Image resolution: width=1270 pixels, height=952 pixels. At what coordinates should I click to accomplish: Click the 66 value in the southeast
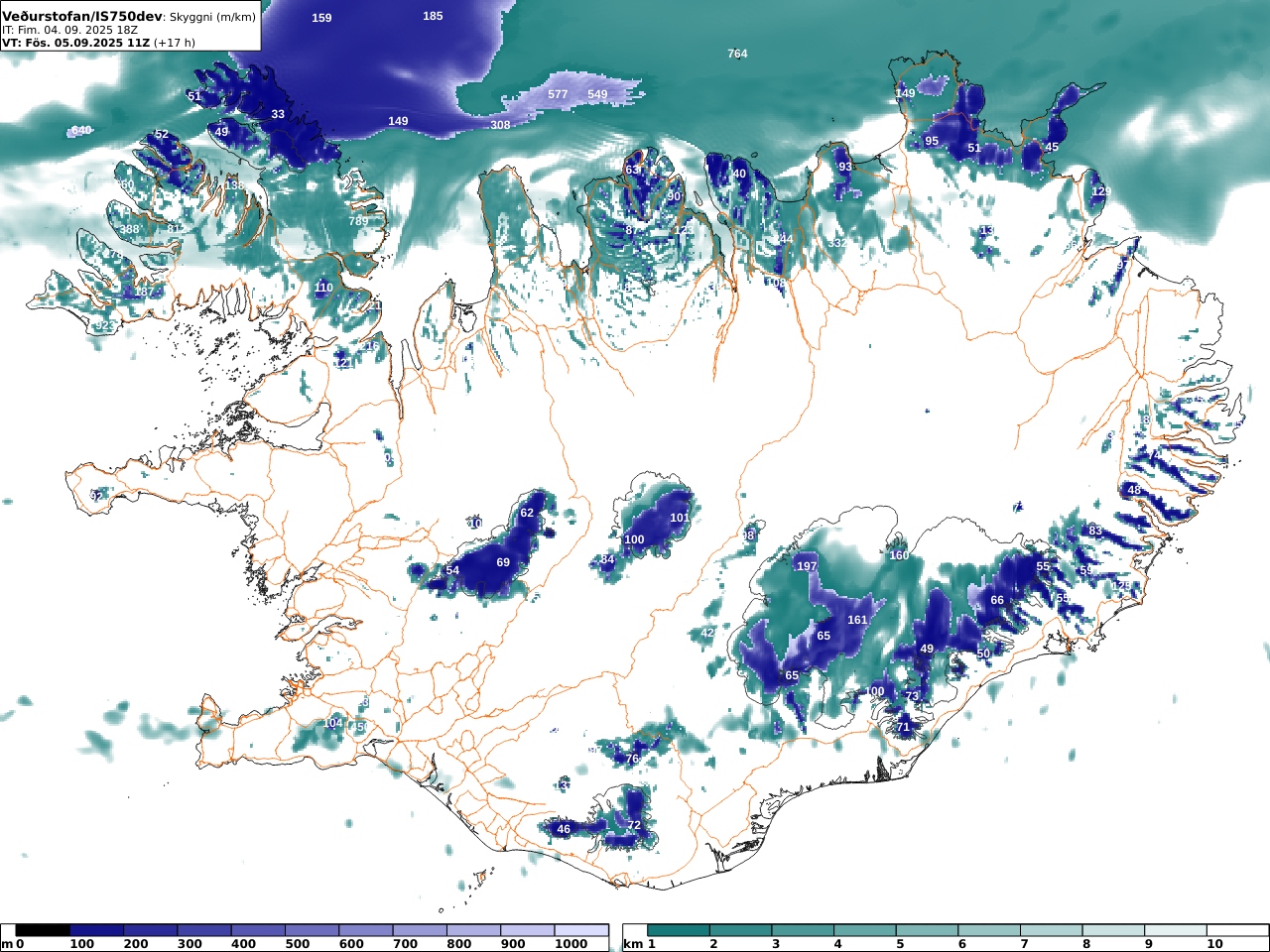pos(997,600)
